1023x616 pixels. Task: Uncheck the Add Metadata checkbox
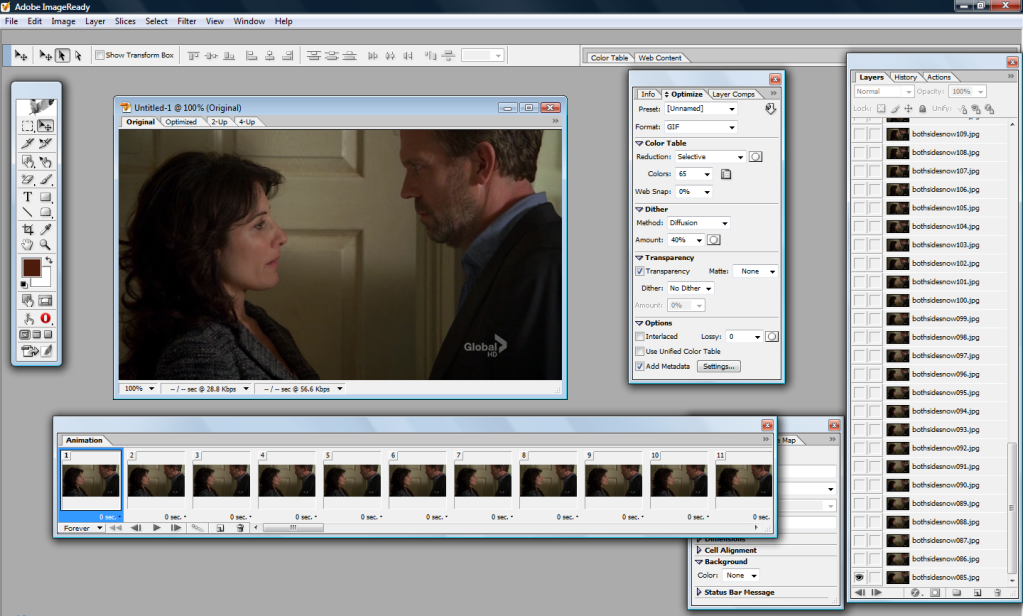click(x=640, y=367)
